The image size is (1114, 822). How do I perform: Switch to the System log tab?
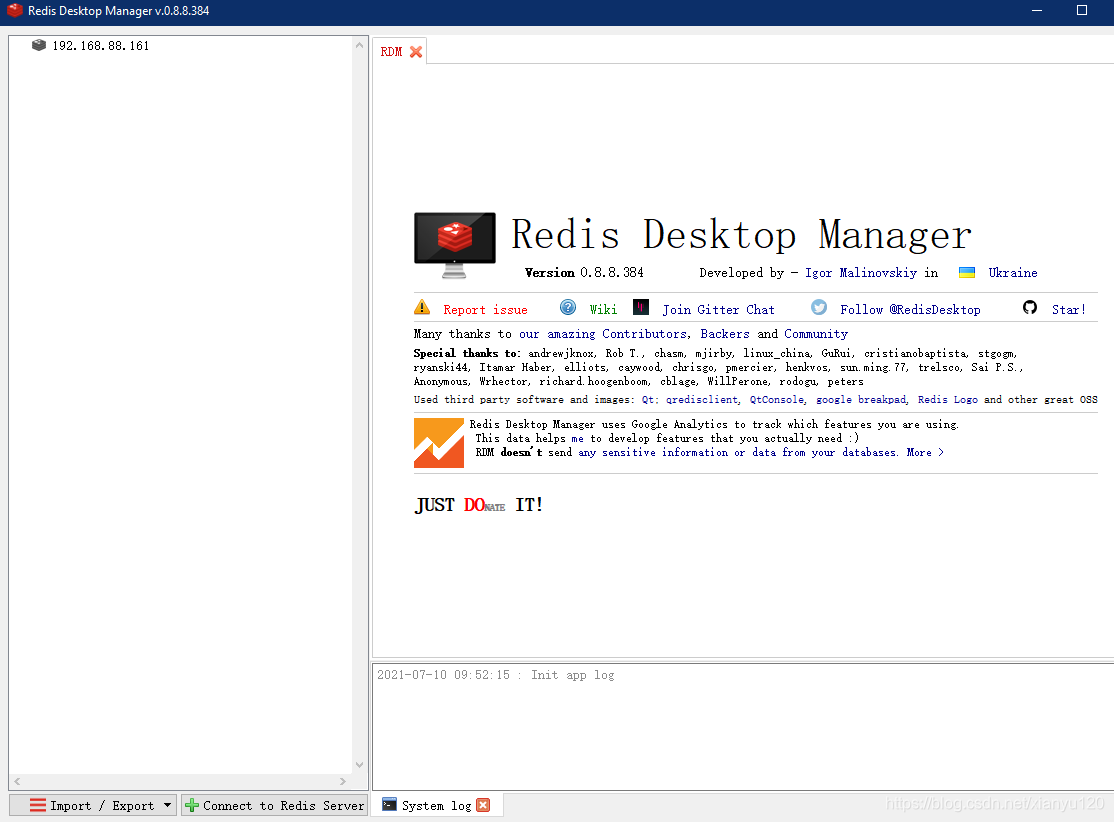point(436,806)
